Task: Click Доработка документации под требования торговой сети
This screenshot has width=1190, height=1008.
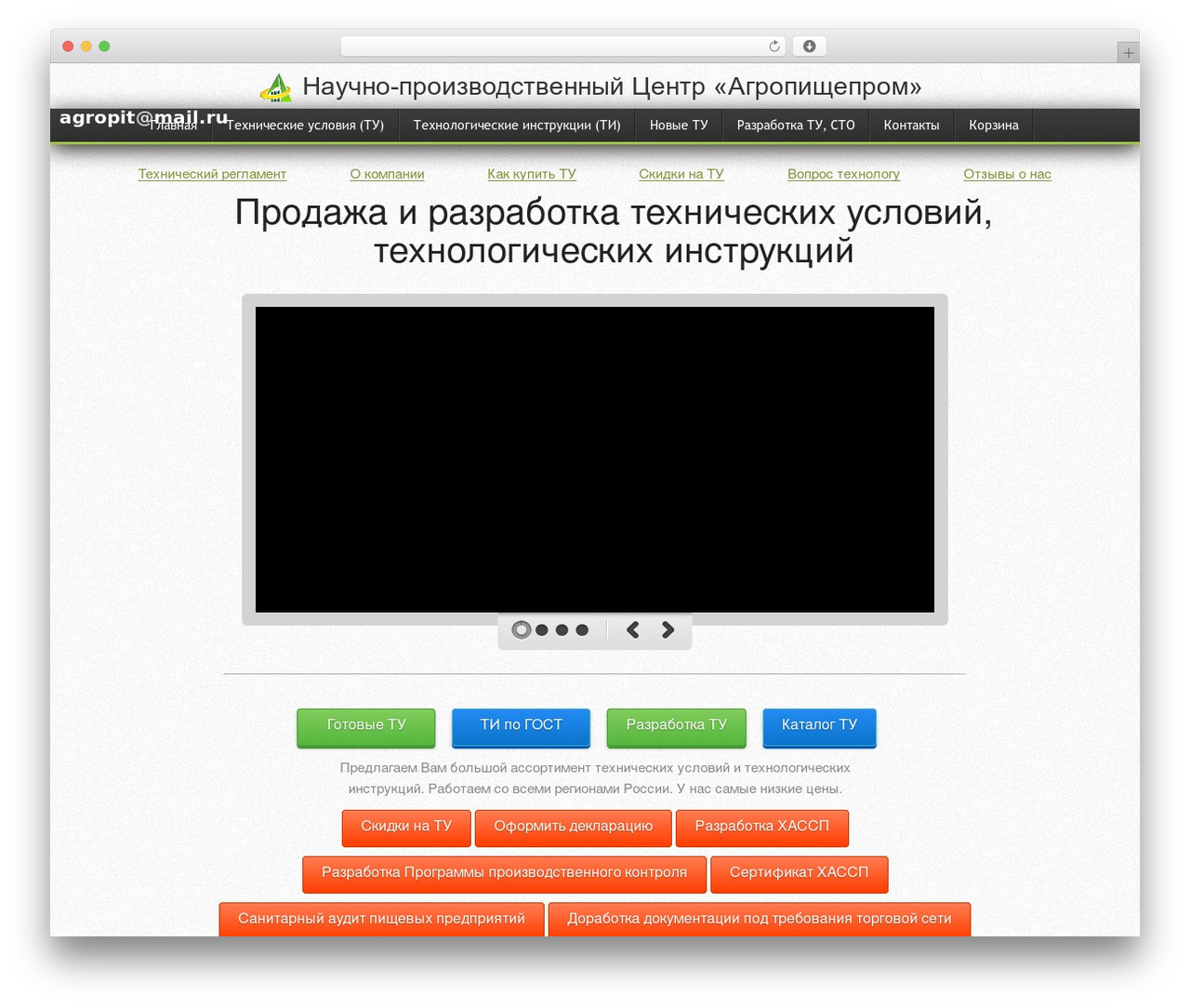Action: (x=760, y=919)
